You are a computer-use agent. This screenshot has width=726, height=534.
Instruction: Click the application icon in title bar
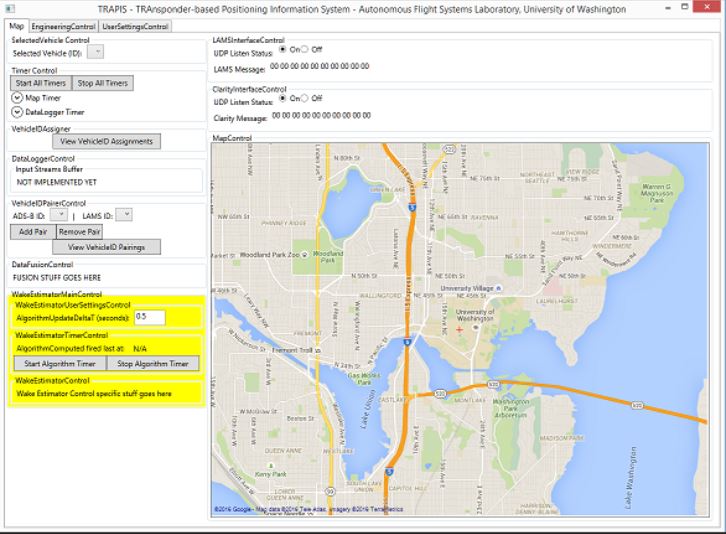[x=10, y=8]
